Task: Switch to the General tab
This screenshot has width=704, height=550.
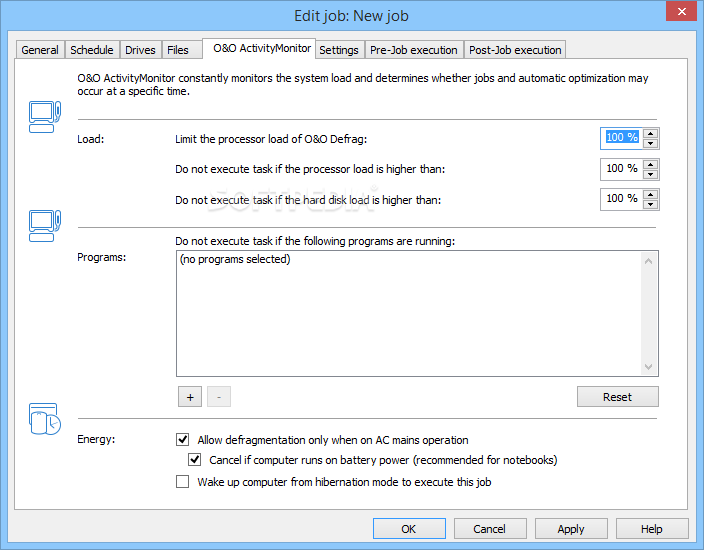Action: (x=40, y=50)
